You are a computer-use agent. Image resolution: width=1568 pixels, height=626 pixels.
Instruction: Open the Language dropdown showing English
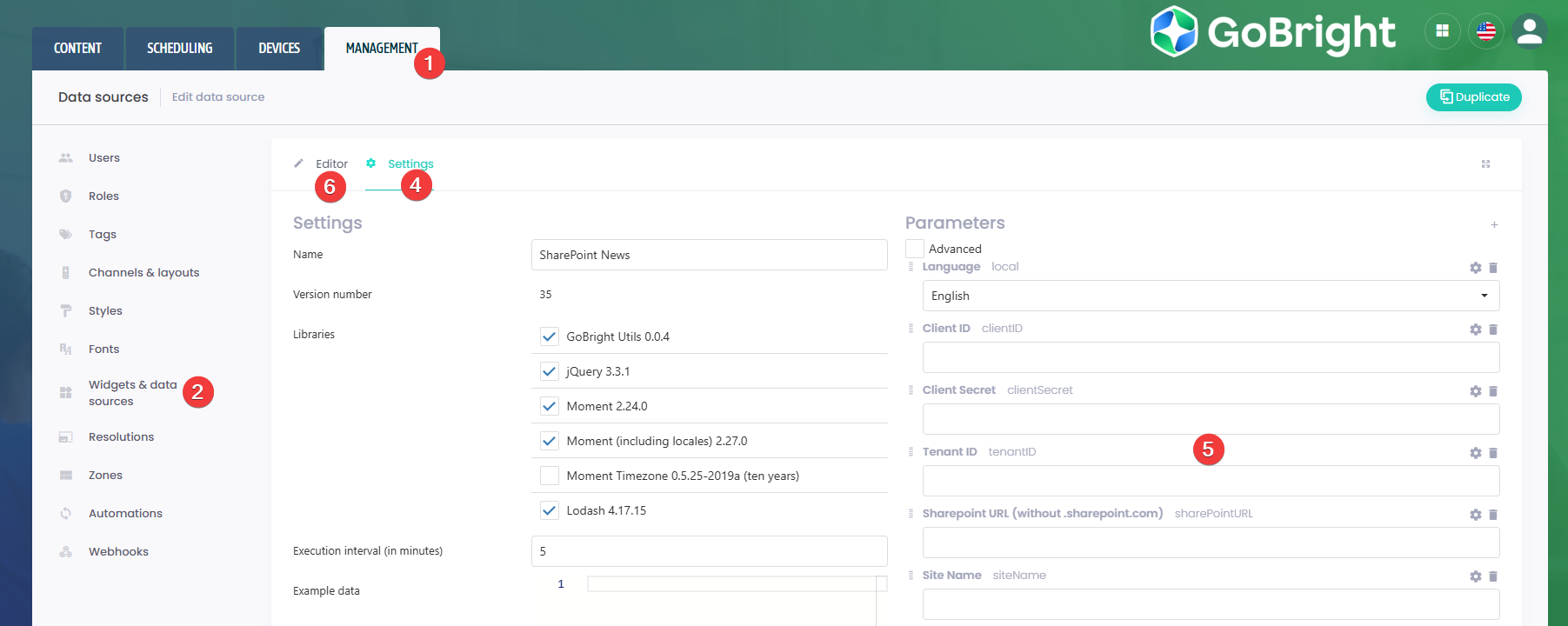tap(1210, 296)
